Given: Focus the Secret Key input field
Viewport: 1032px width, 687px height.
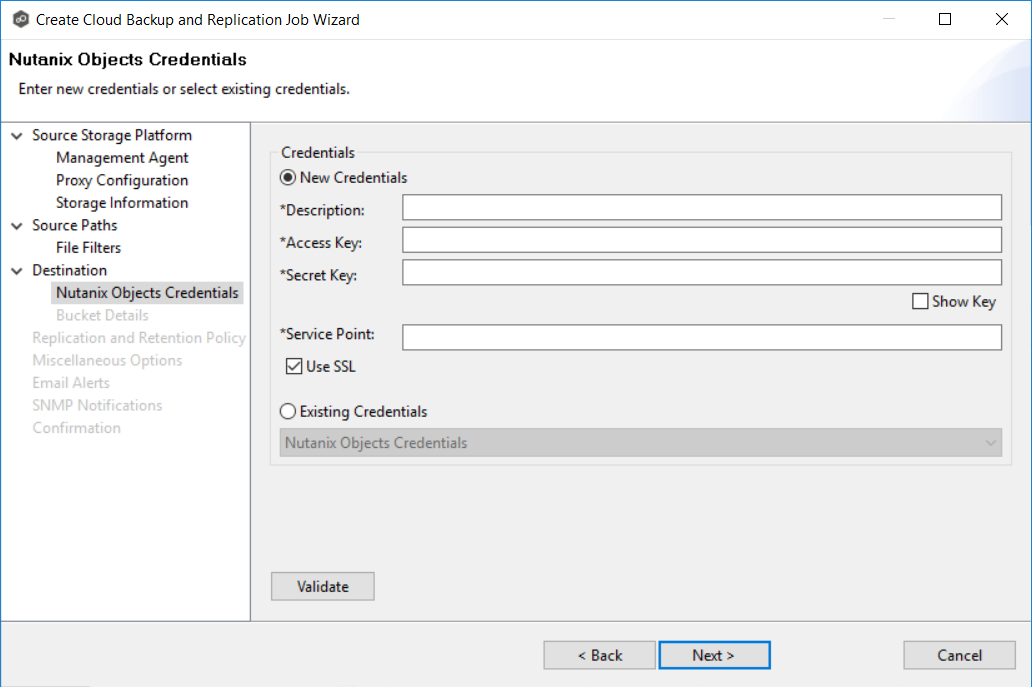Looking at the screenshot, I should pyautogui.click(x=702, y=272).
